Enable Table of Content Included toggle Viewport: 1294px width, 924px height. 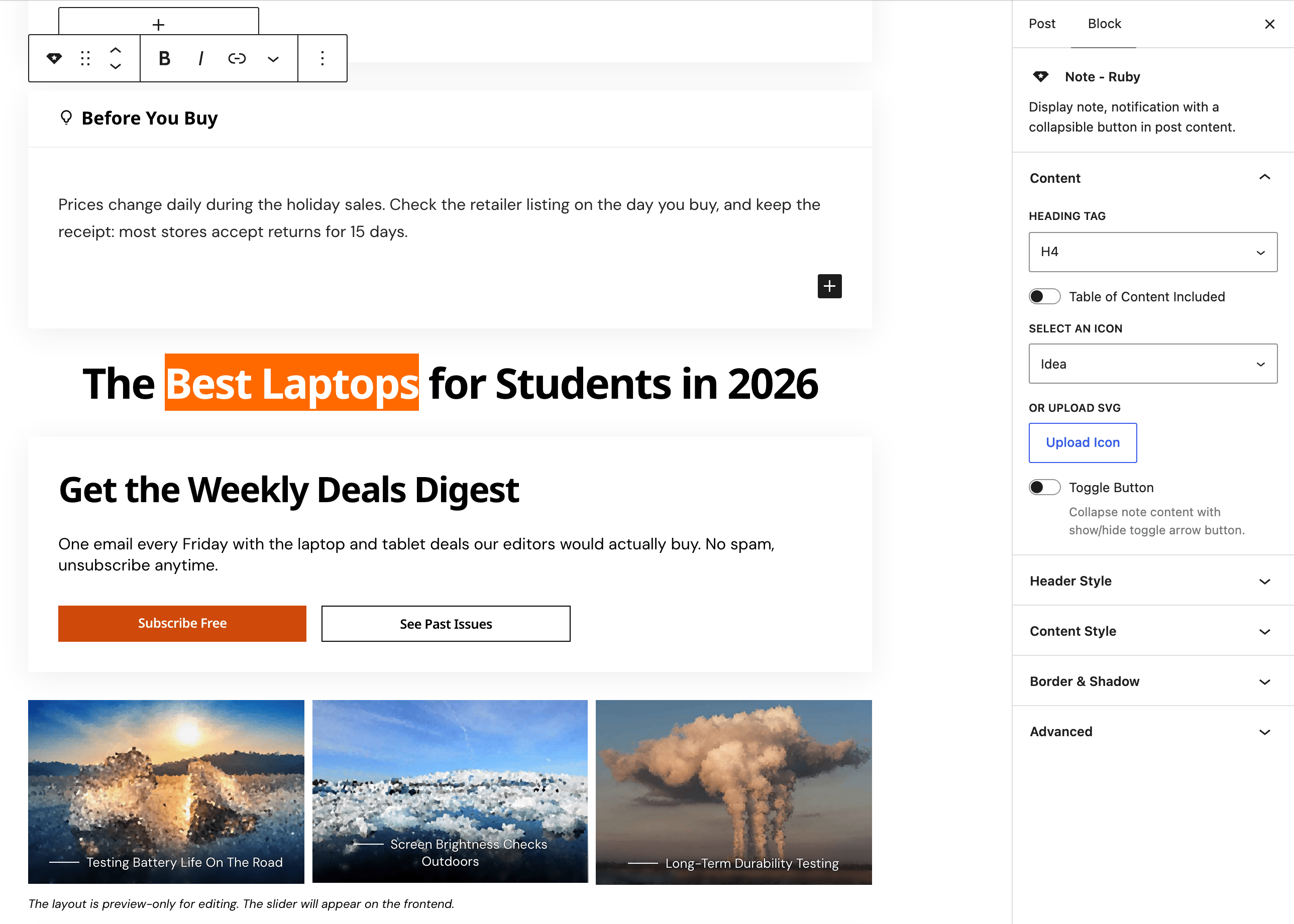[1045, 296]
